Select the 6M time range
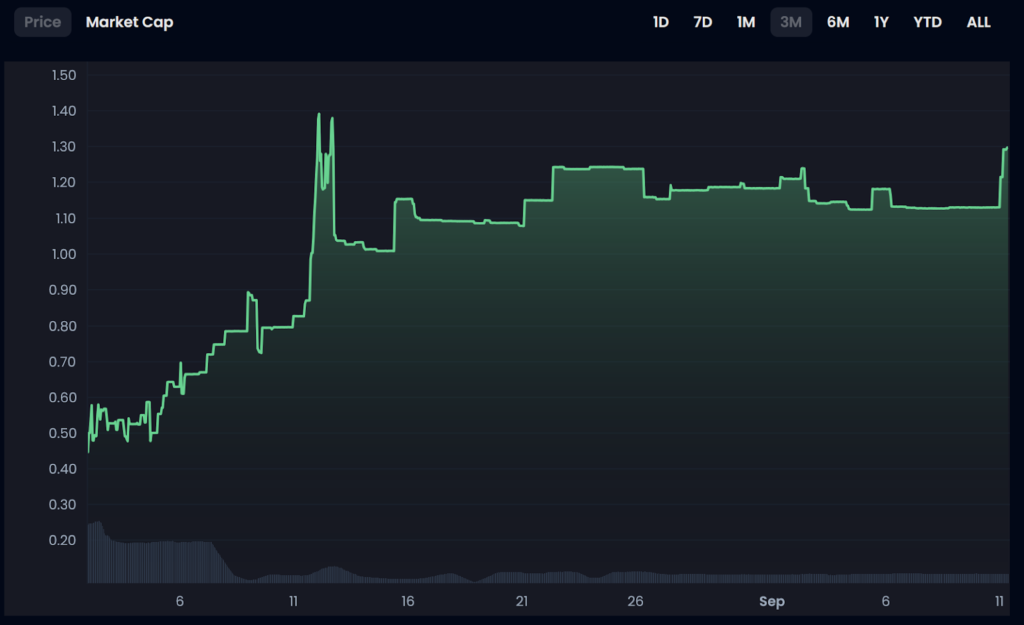Image resolution: width=1024 pixels, height=625 pixels. point(838,22)
